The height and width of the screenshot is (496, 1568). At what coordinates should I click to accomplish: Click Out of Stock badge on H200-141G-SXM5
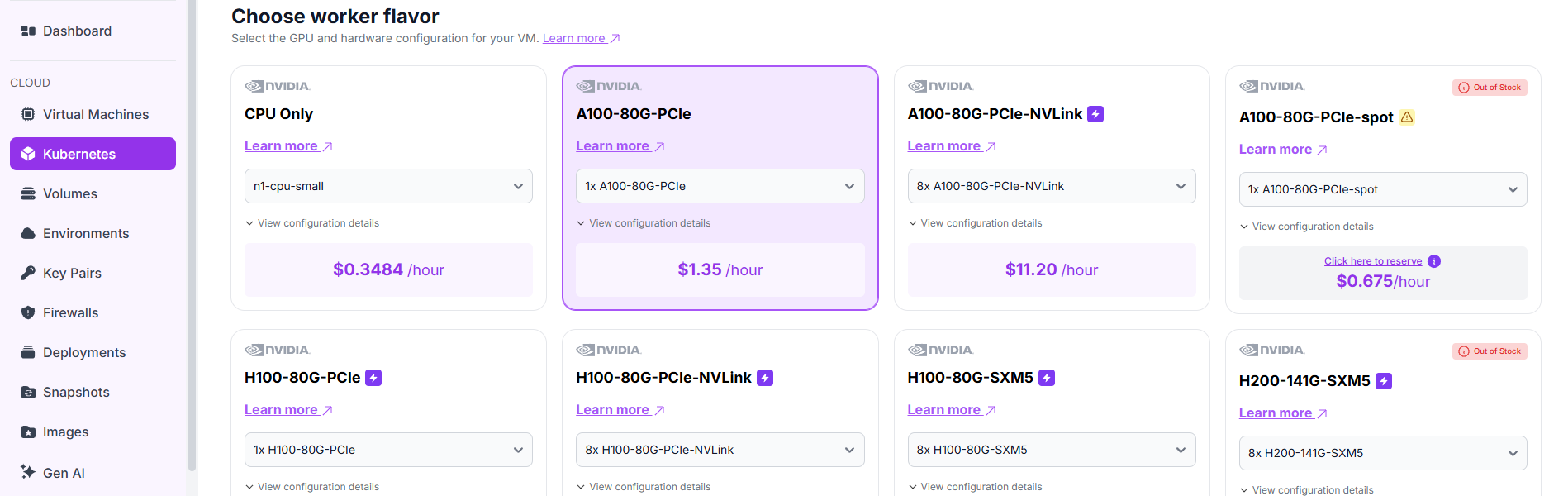pos(1490,351)
